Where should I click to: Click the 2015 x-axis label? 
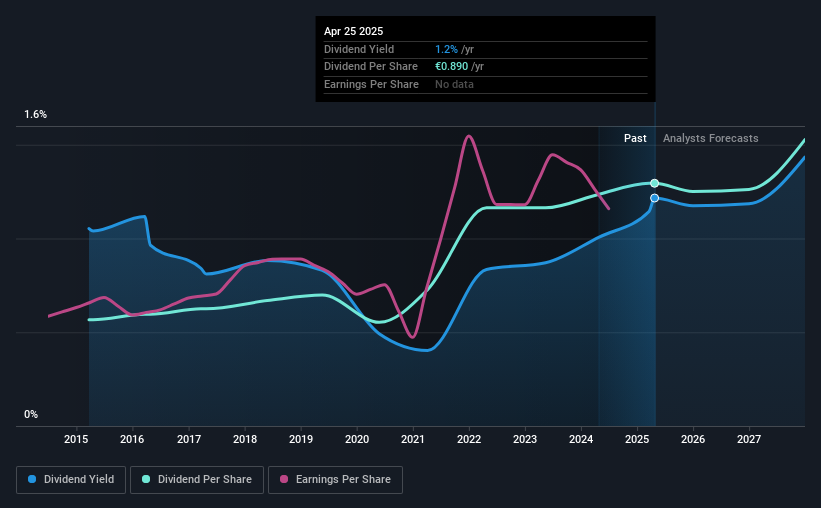click(76, 439)
